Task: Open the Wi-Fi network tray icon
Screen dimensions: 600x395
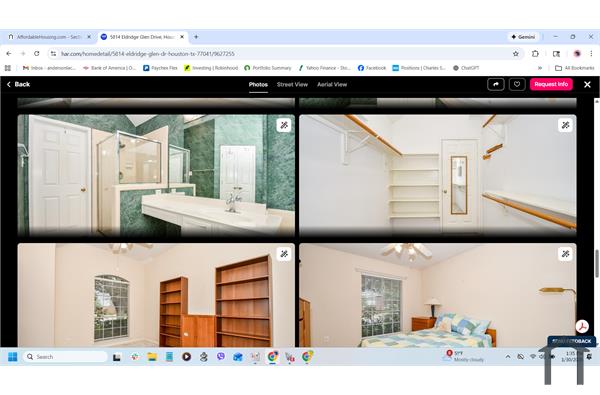Action: coord(532,357)
